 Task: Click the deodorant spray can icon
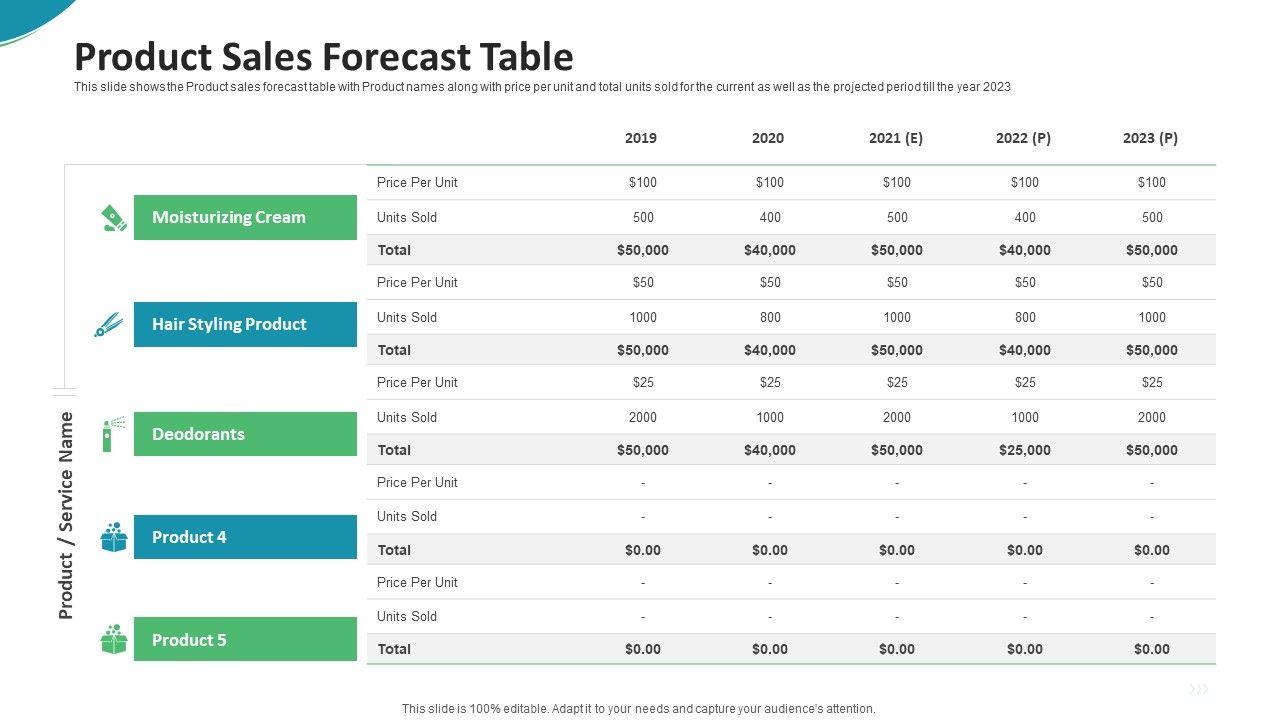click(113, 434)
